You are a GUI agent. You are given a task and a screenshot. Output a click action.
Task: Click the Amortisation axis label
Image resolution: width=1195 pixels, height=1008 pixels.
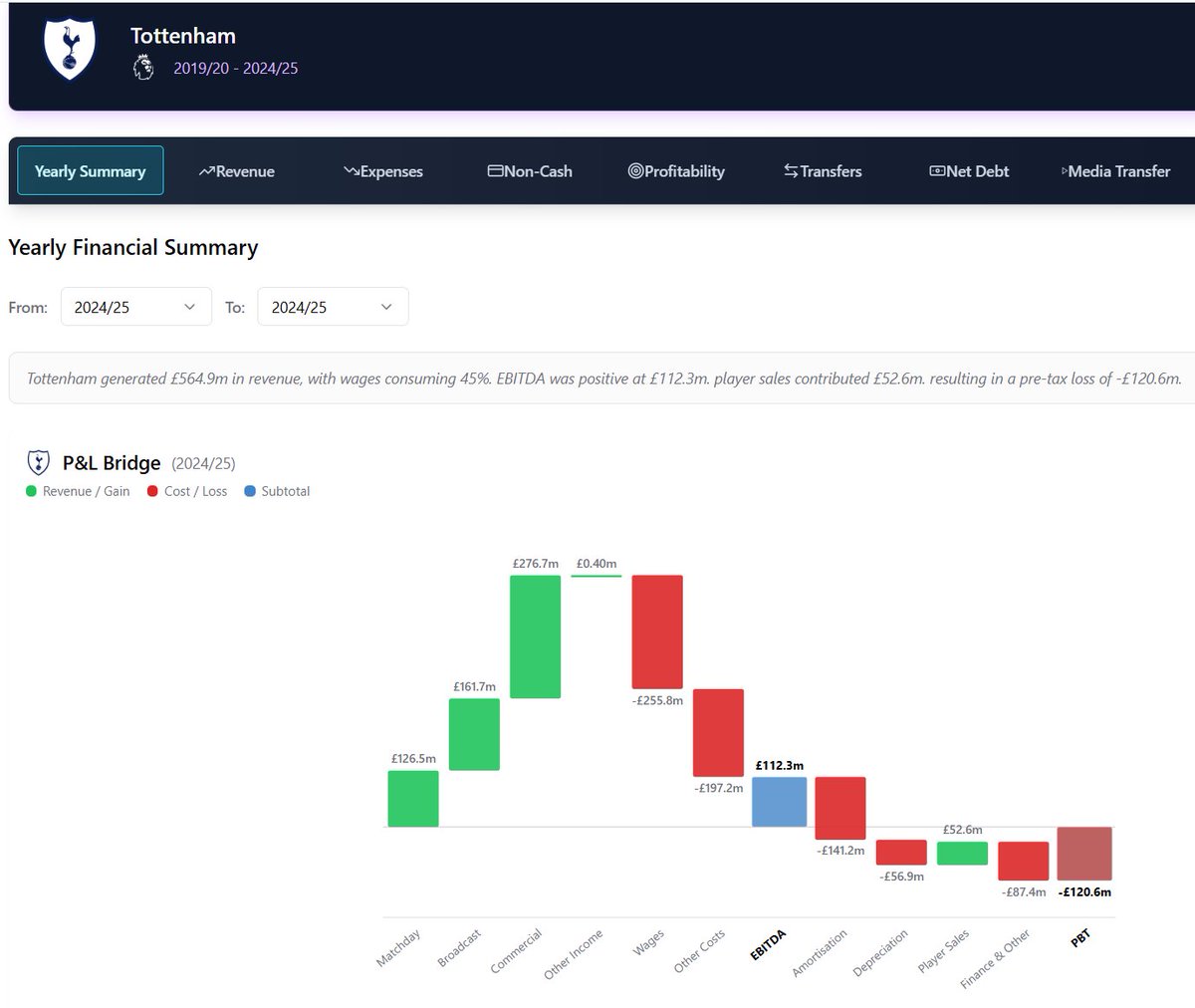pos(821,953)
